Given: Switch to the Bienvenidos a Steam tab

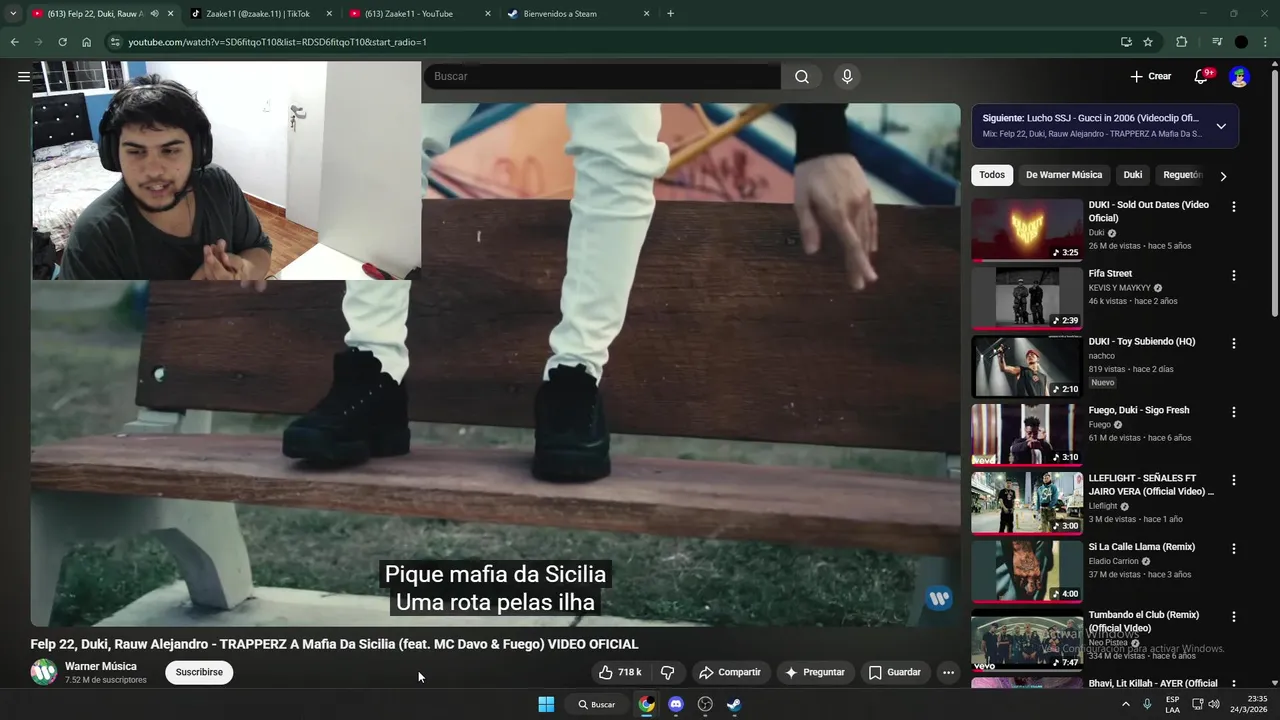Looking at the screenshot, I should tap(579, 14).
